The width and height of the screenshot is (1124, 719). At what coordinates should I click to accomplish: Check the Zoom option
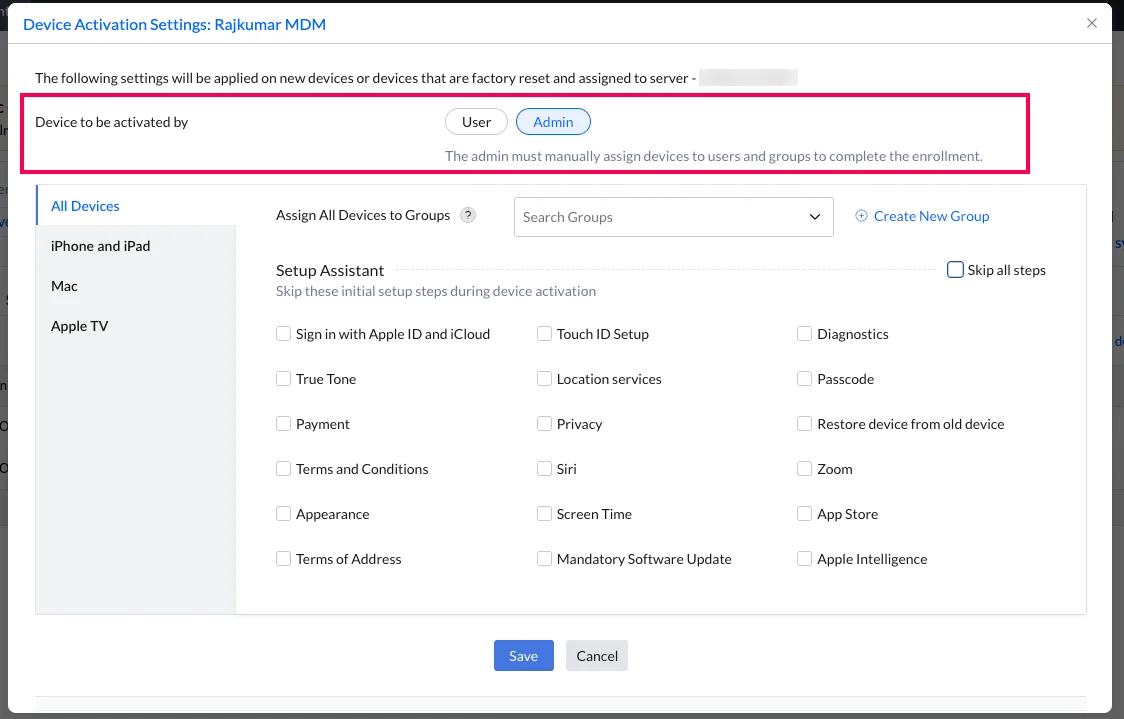pyautogui.click(x=804, y=469)
